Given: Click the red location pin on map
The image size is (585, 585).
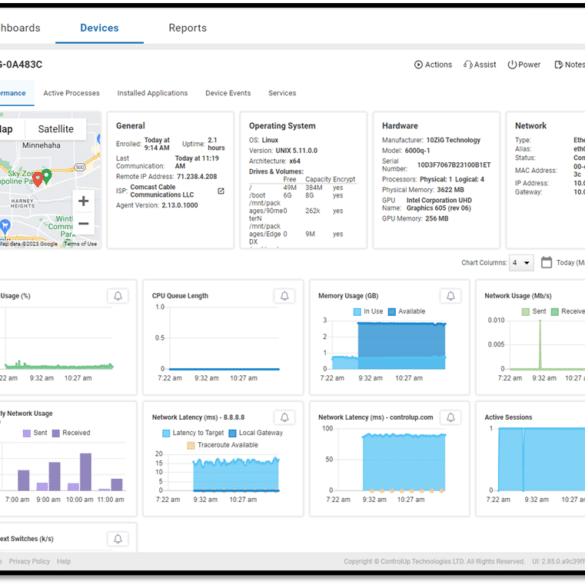Looking at the screenshot, I should [x=38, y=179].
